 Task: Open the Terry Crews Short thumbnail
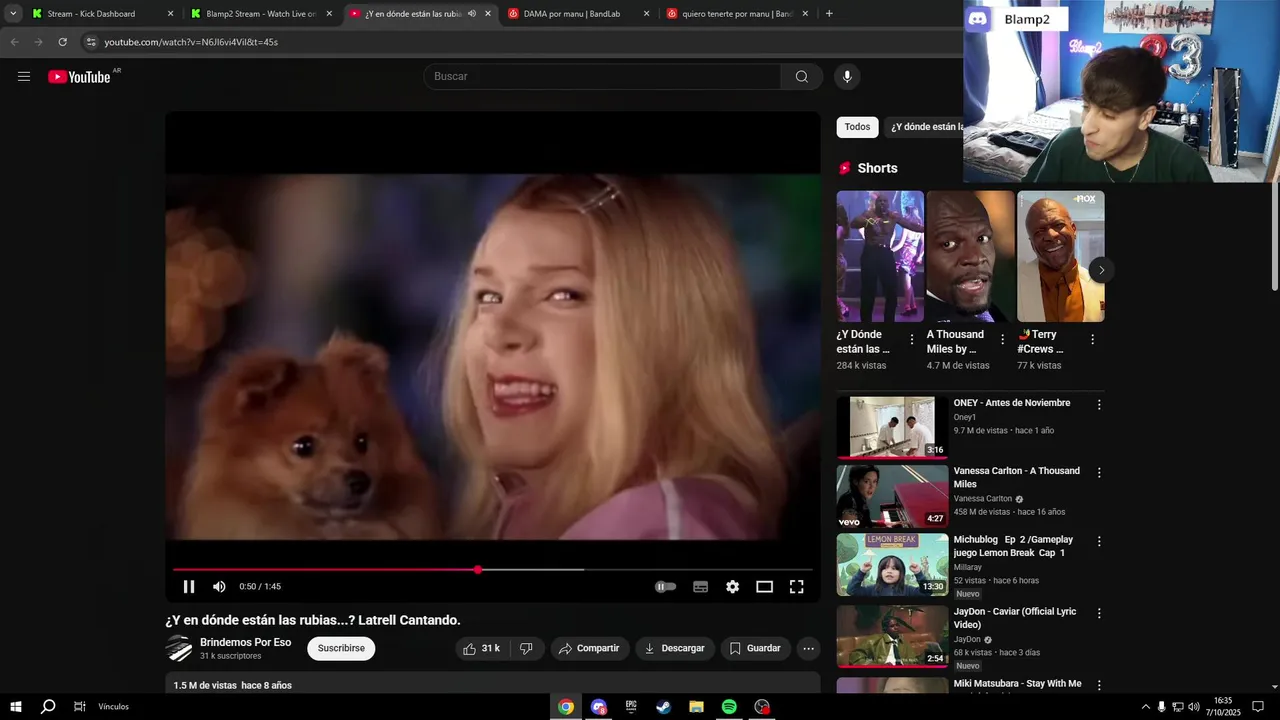[x=1060, y=256]
